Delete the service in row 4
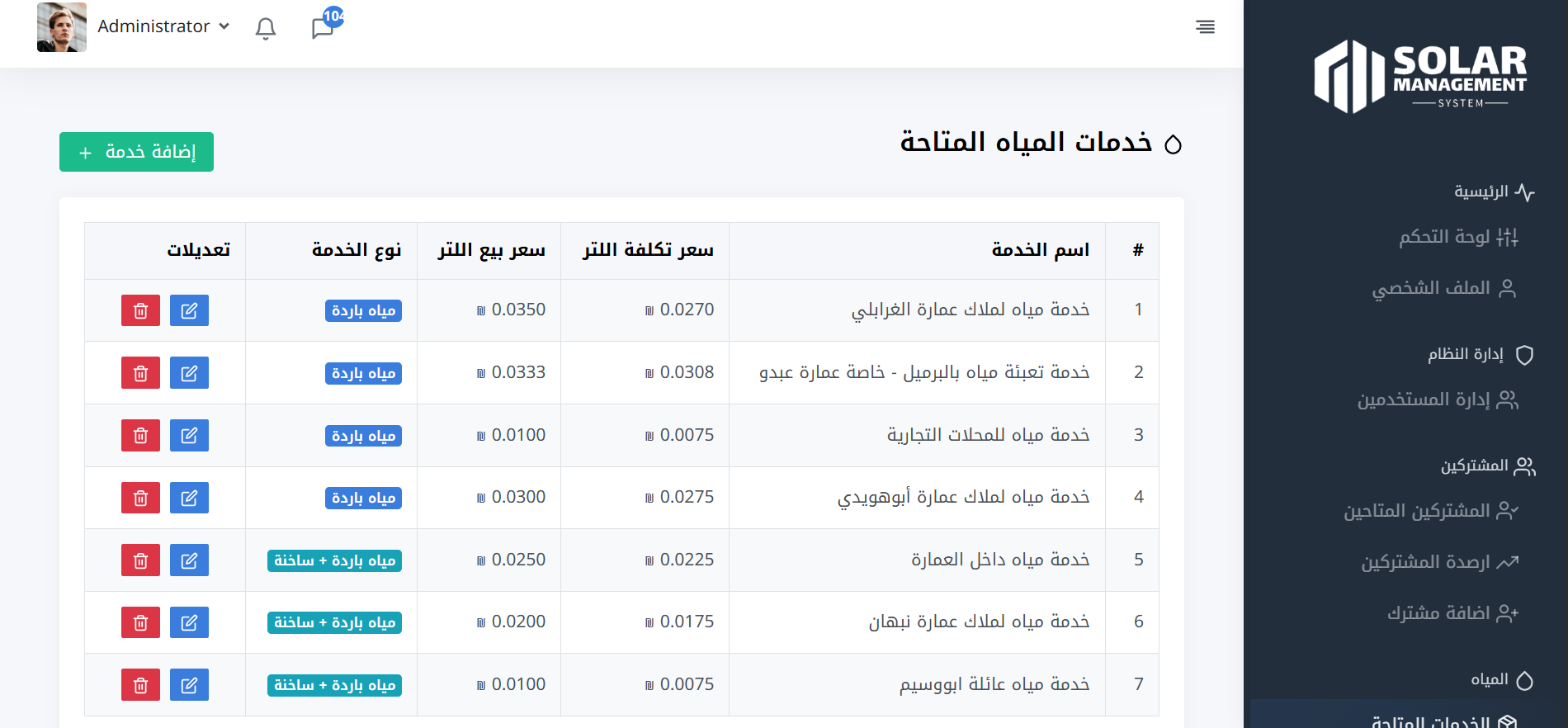The width and height of the screenshot is (1568, 728). pos(140,498)
